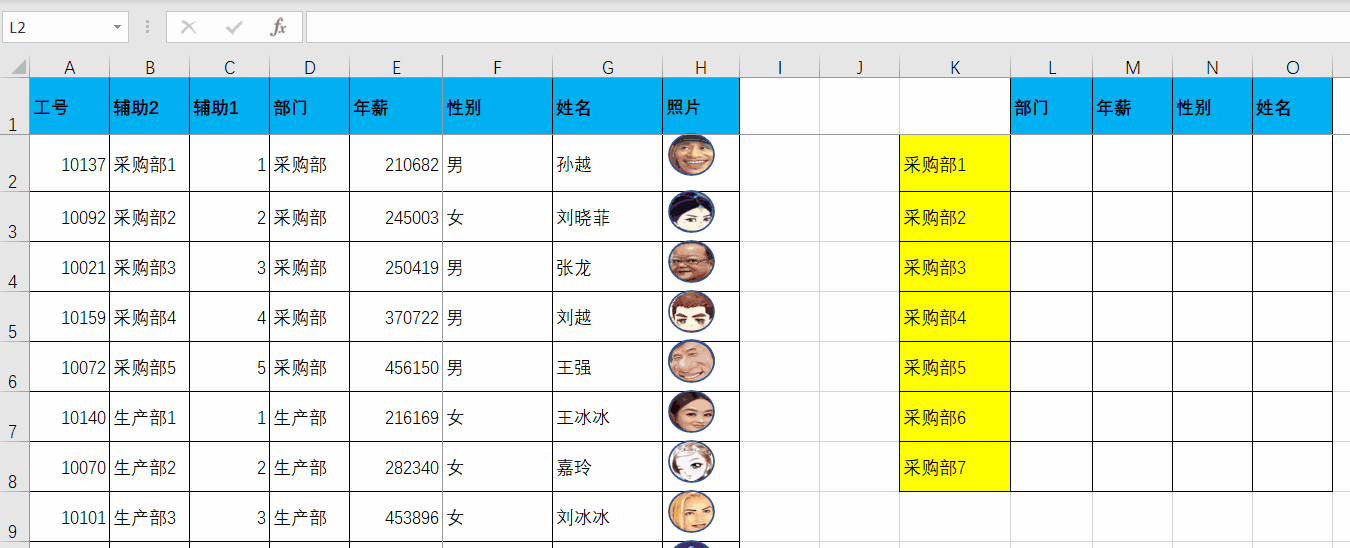Click the photo in the 嘉玲 row

tap(691, 462)
